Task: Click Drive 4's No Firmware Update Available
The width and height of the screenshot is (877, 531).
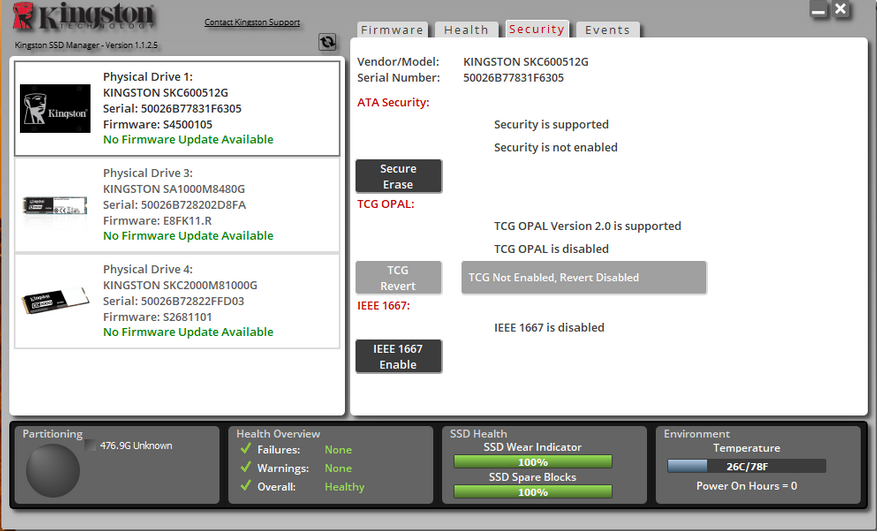Action: [188, 332]
